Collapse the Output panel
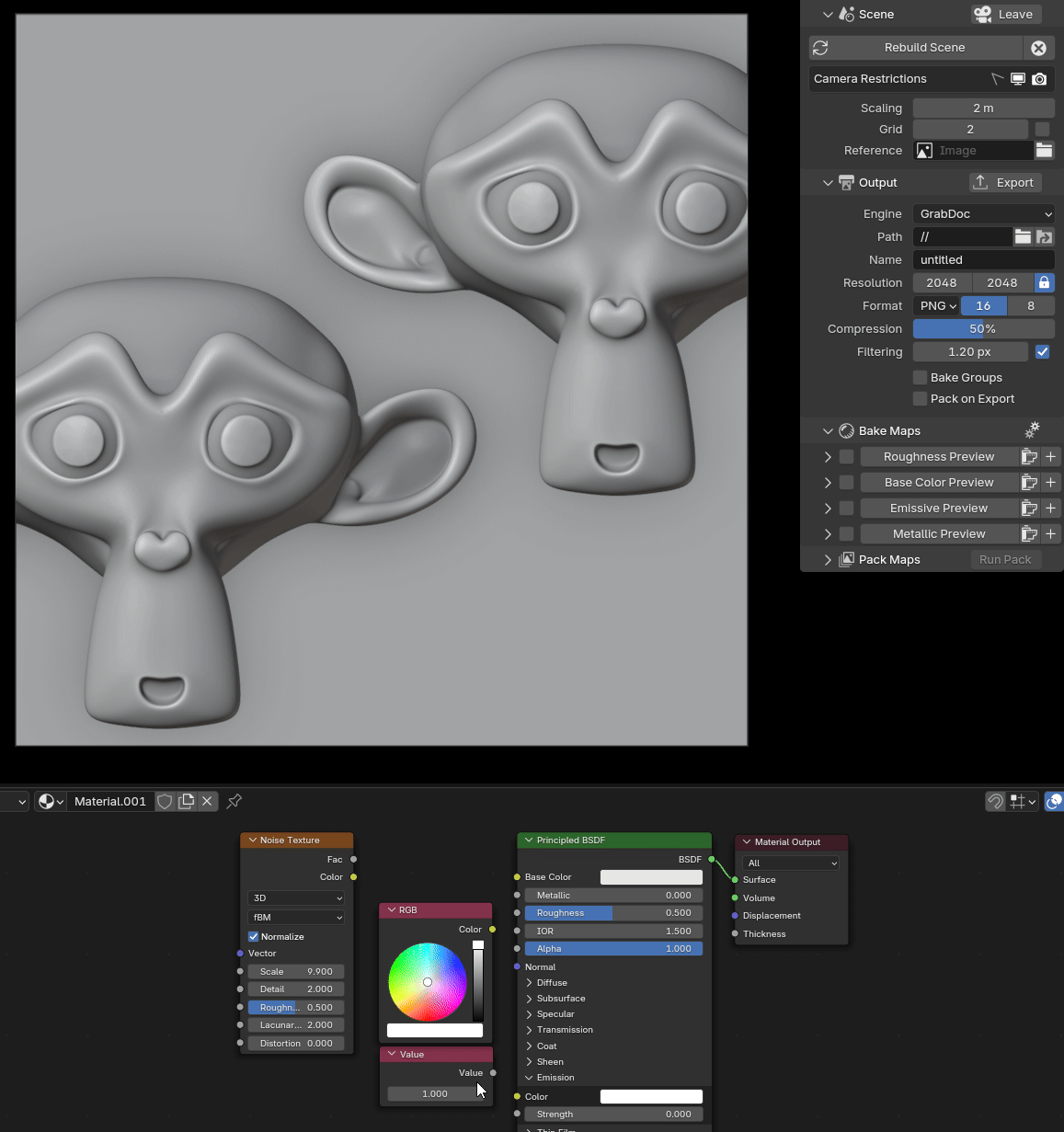1064x1132 pixels. pyautogui.click(x=827, y=182)
